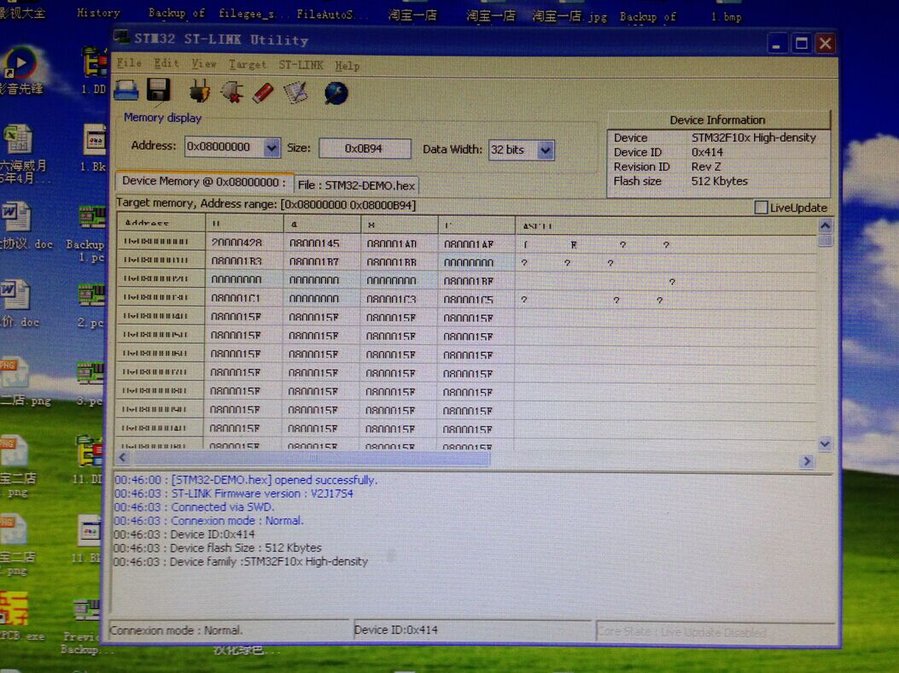Click the memory table's horizontal scrollbar right arrow

click(x=806, y=461)
